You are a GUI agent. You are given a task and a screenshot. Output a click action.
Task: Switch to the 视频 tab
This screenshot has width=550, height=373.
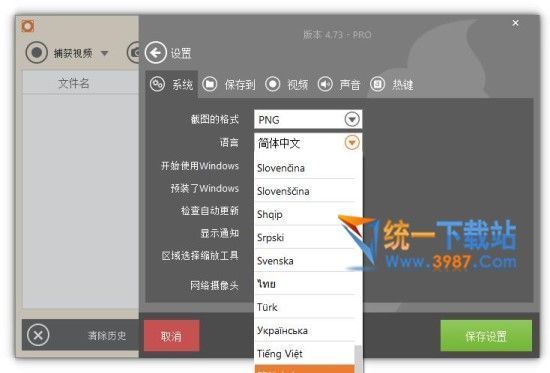(287, 85)
